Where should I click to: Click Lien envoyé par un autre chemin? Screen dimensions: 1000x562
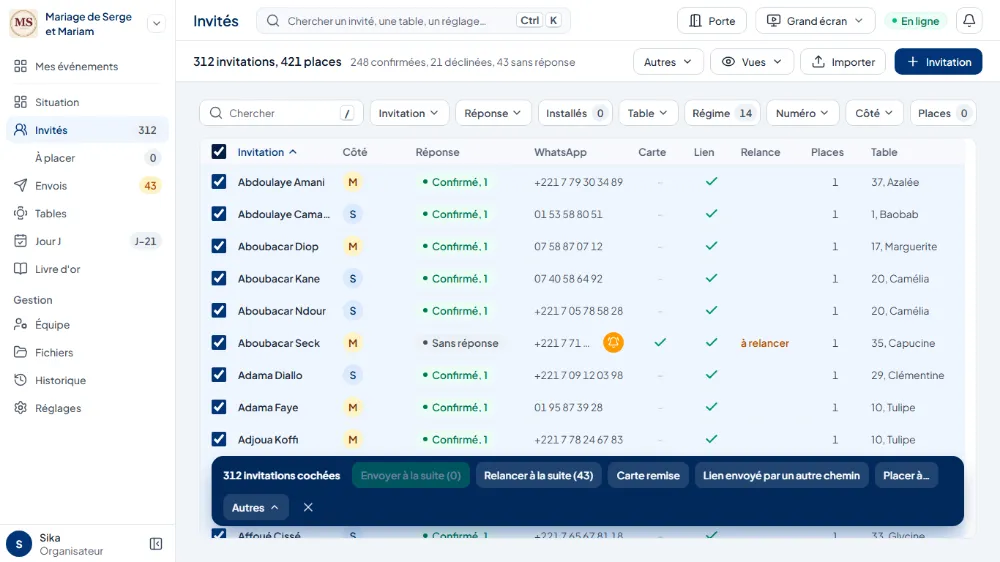pyautogui.click(x=781, y=475)
